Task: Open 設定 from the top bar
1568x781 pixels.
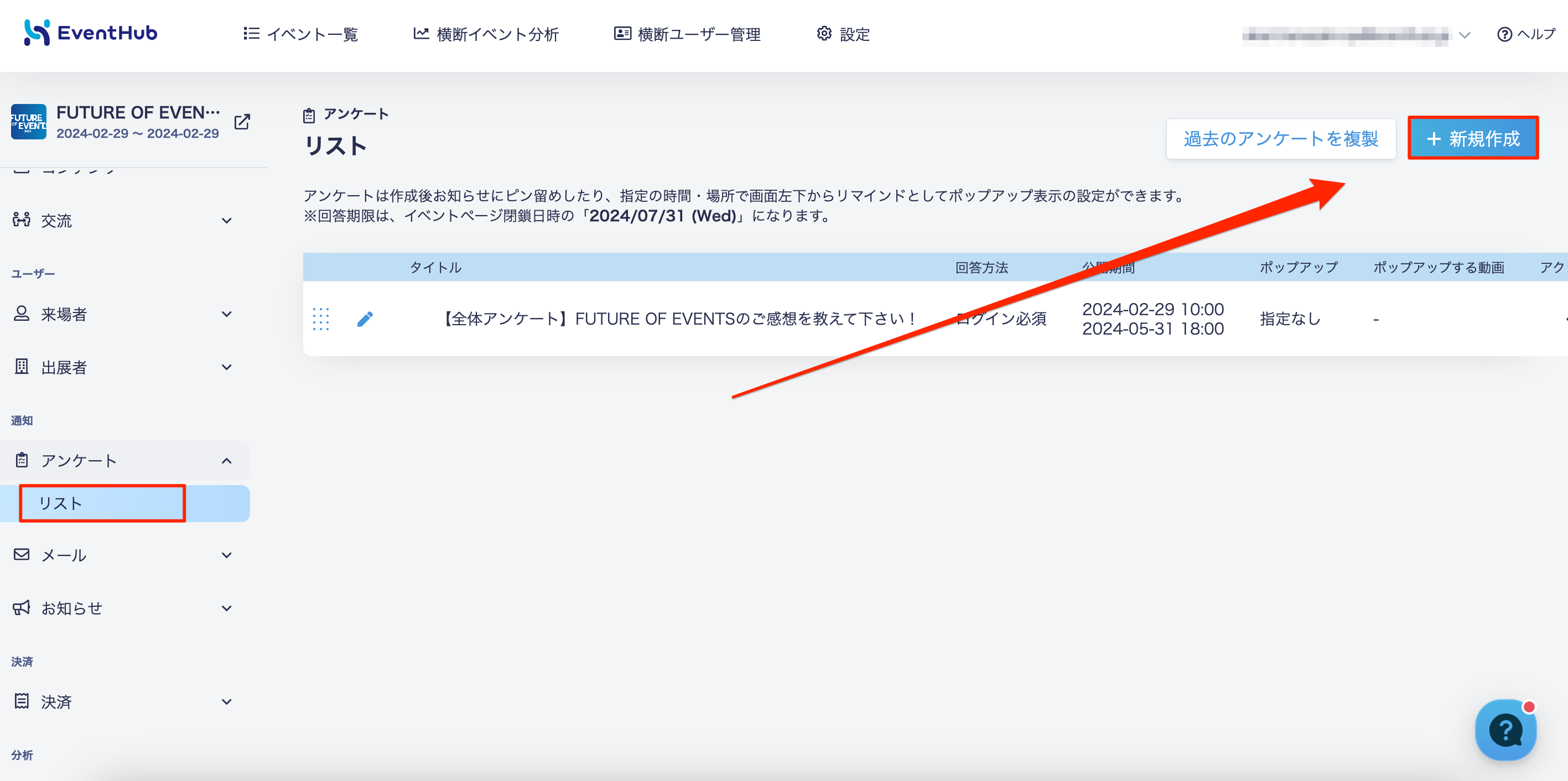Action: tap(843, 34)
